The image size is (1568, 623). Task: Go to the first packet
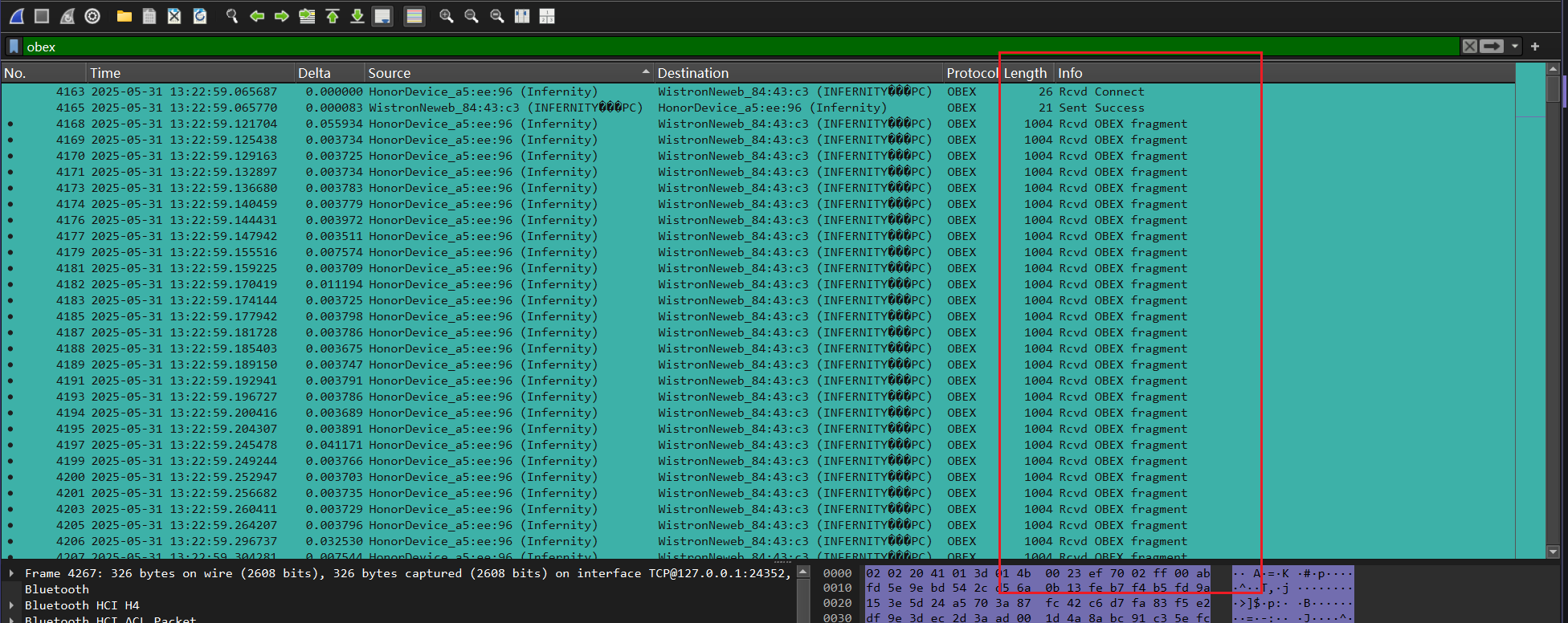pos(332,16)
